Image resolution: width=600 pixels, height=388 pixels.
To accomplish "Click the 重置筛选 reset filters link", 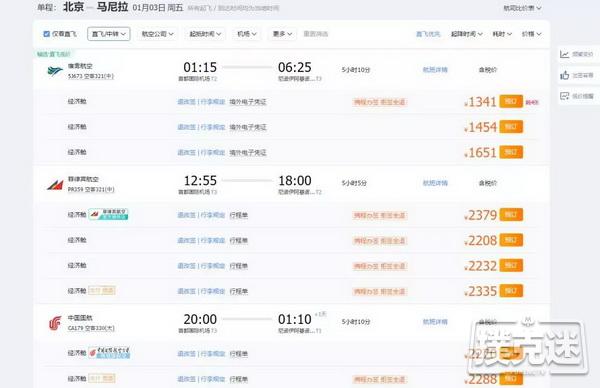I will point(316,34).
